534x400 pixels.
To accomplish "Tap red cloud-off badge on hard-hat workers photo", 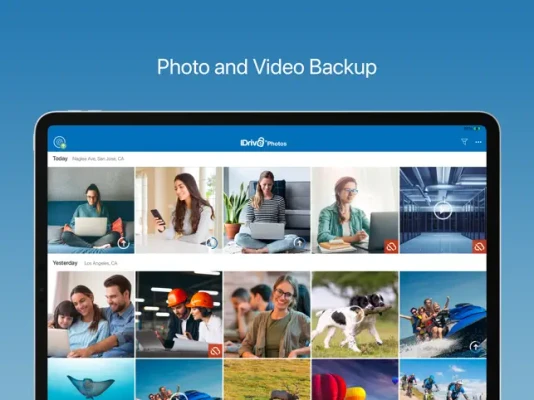I will (215, 351).
